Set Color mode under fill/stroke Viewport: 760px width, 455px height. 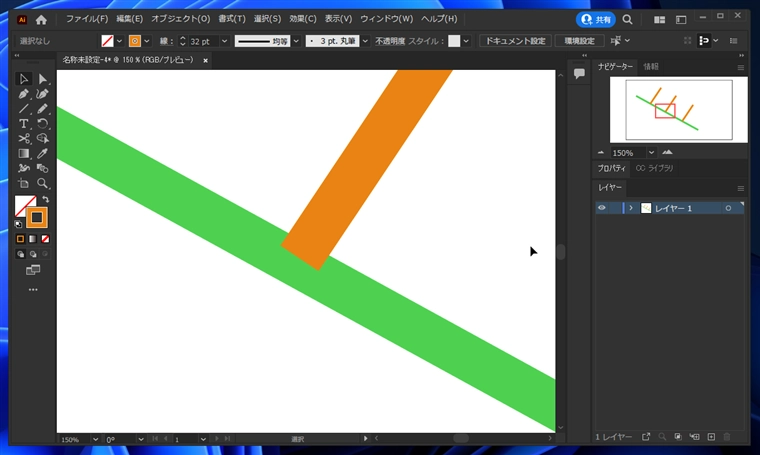[20, 239]
